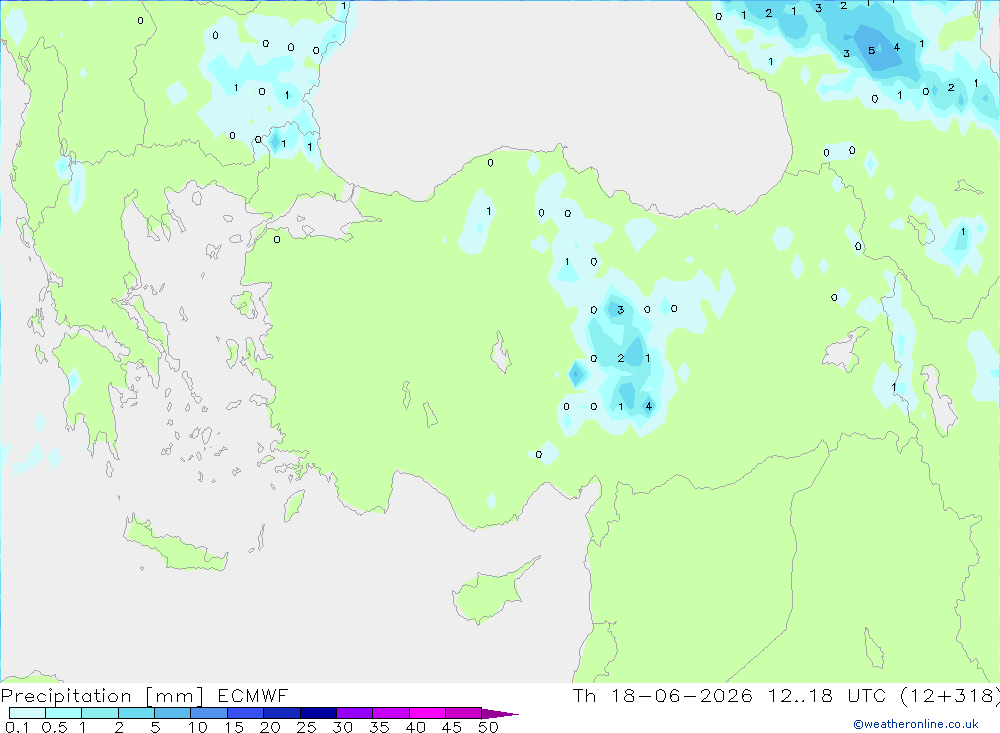Click the 45–50 mm legend color swatch

[x=464, y=713]
